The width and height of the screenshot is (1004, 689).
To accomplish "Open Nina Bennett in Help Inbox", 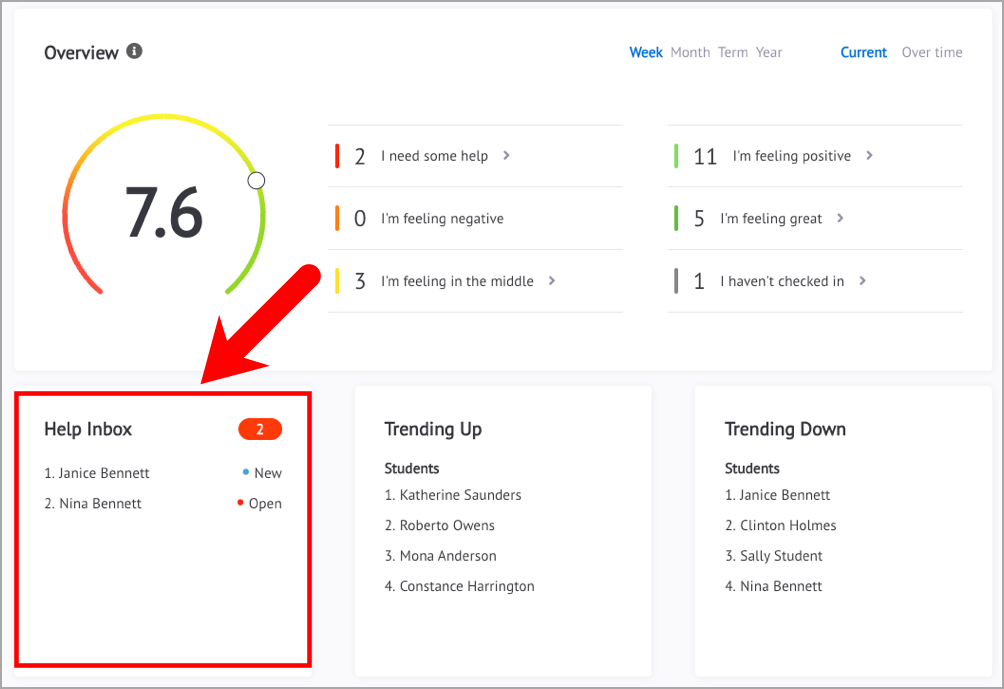I will (x=93, y=504).
